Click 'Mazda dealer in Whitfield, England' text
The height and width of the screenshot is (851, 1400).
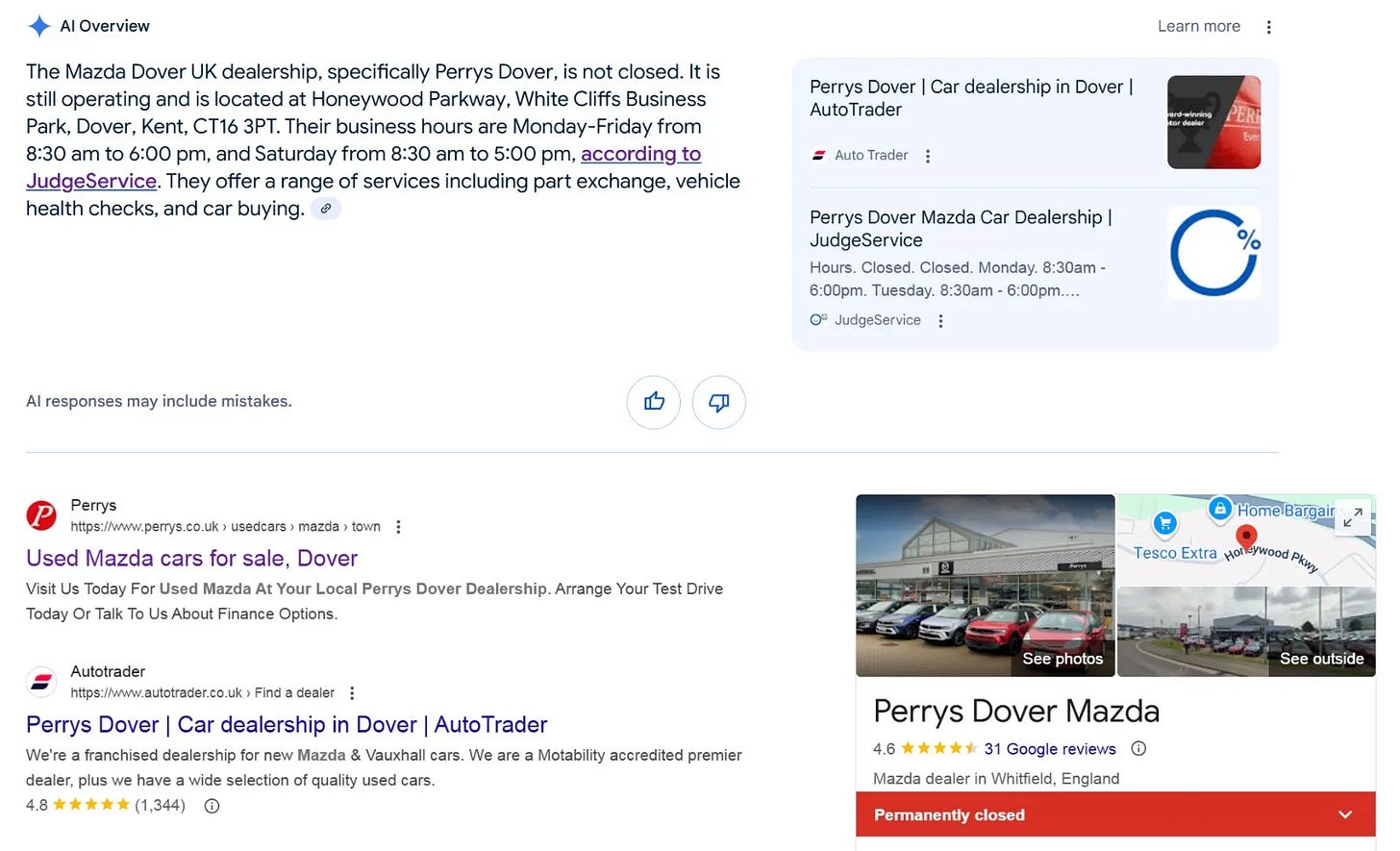[x=996, y=779]
